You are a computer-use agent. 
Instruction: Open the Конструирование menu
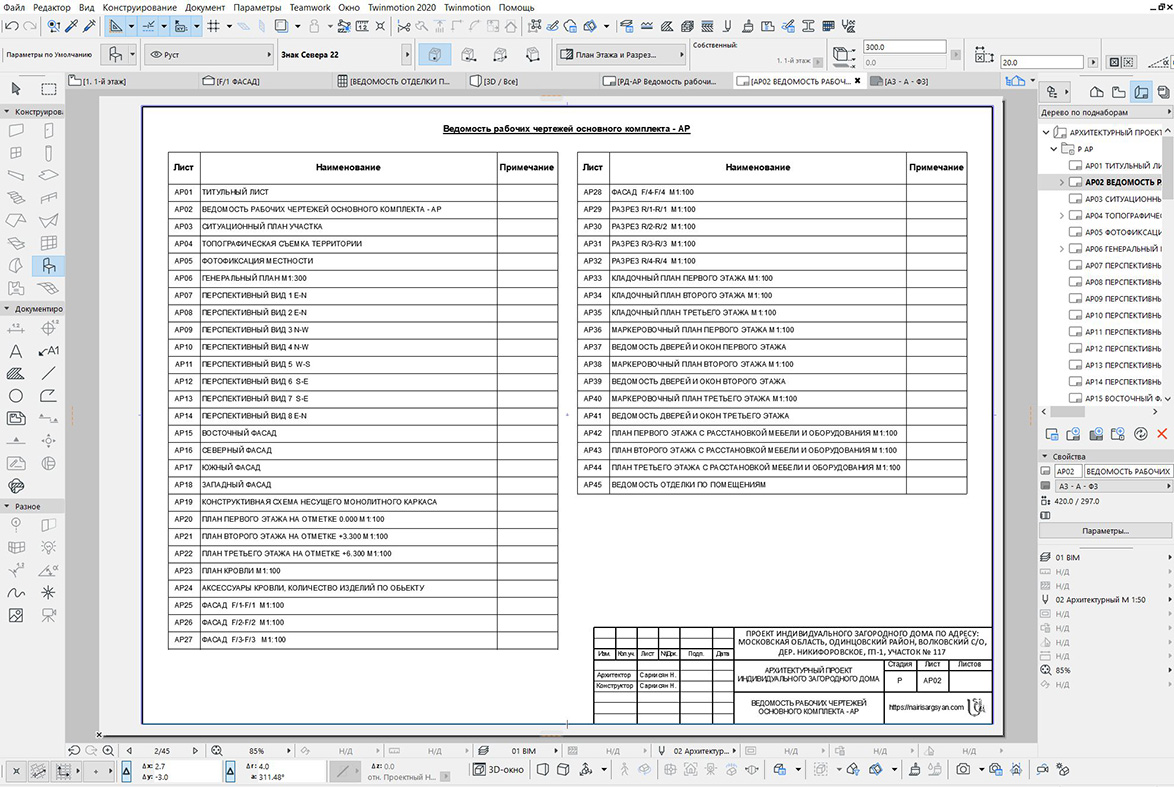click(139, 7)
